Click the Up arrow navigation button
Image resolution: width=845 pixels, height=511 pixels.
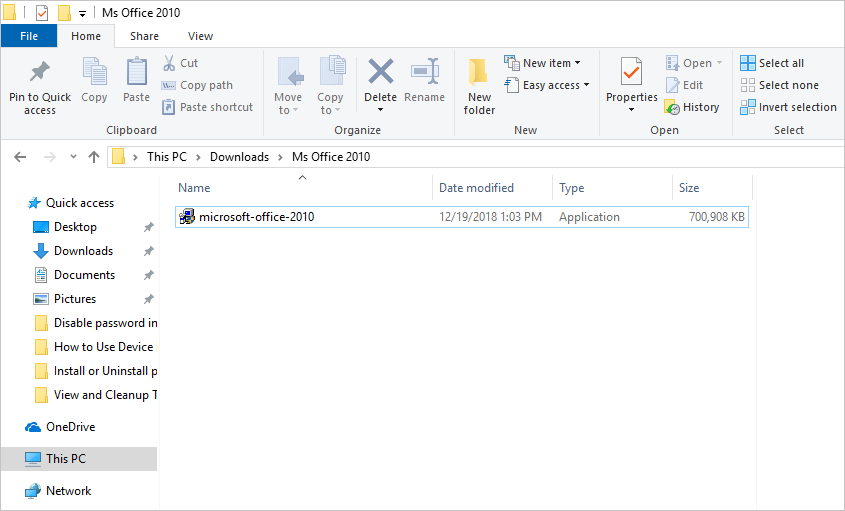[94, 157]
